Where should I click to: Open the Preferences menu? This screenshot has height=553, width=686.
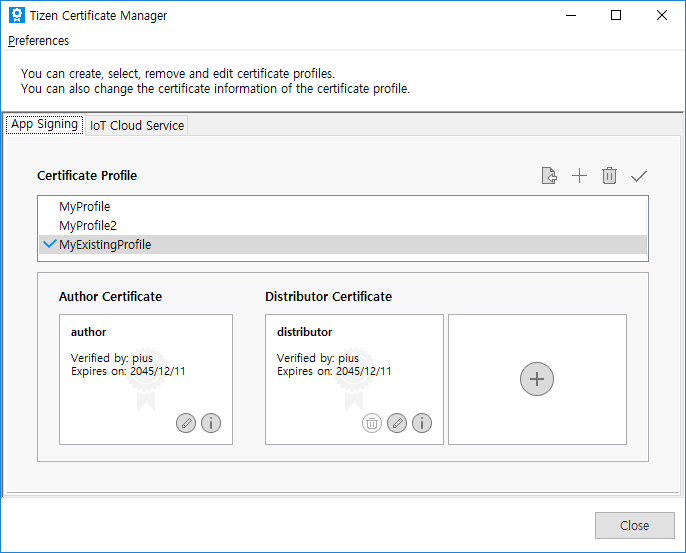pyautogui.click(x=39, y=41)
